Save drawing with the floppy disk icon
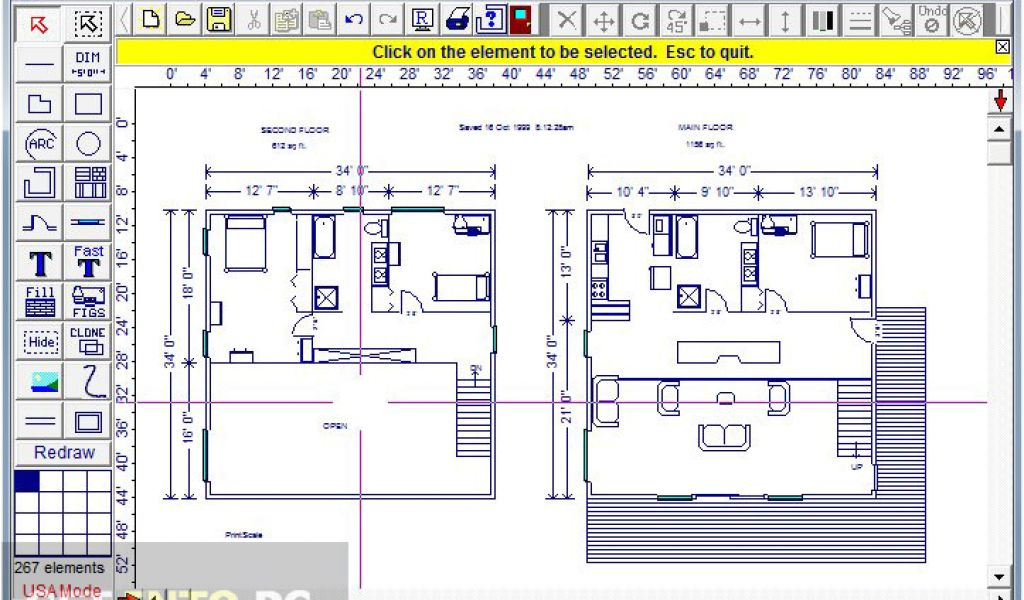This screenshot has width=1024, height=600. pos(219,19)
